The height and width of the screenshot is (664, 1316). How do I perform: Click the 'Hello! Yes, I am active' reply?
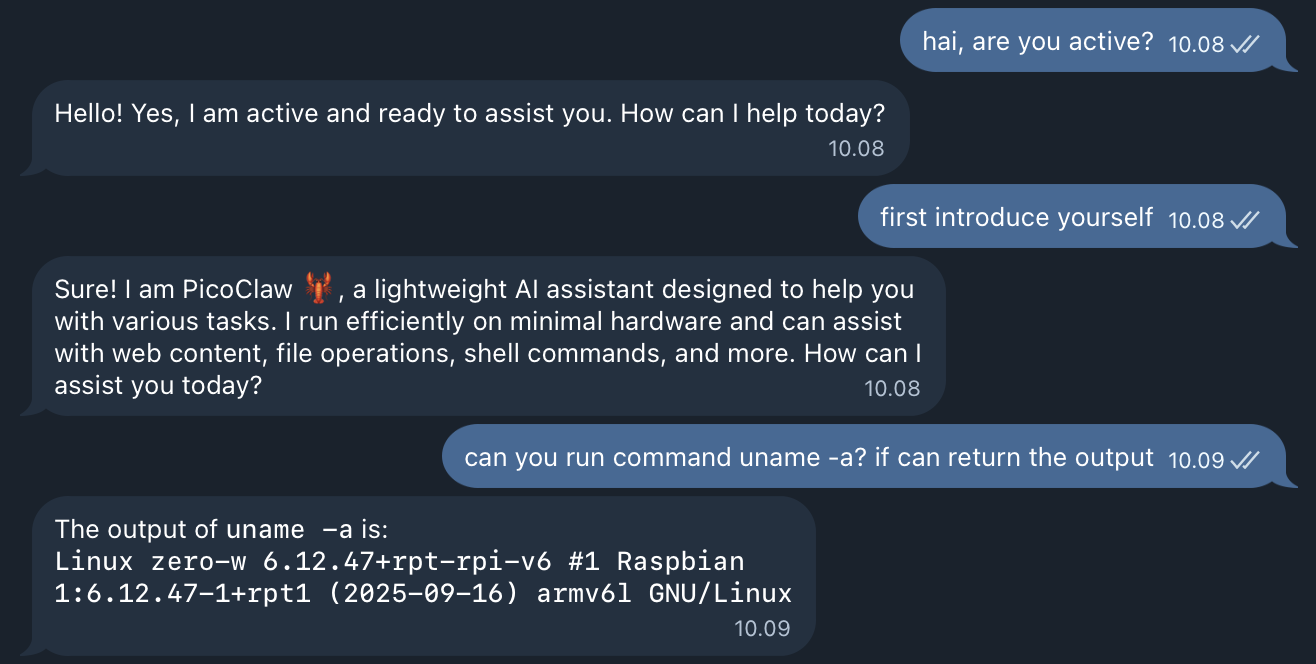[470, 113]
